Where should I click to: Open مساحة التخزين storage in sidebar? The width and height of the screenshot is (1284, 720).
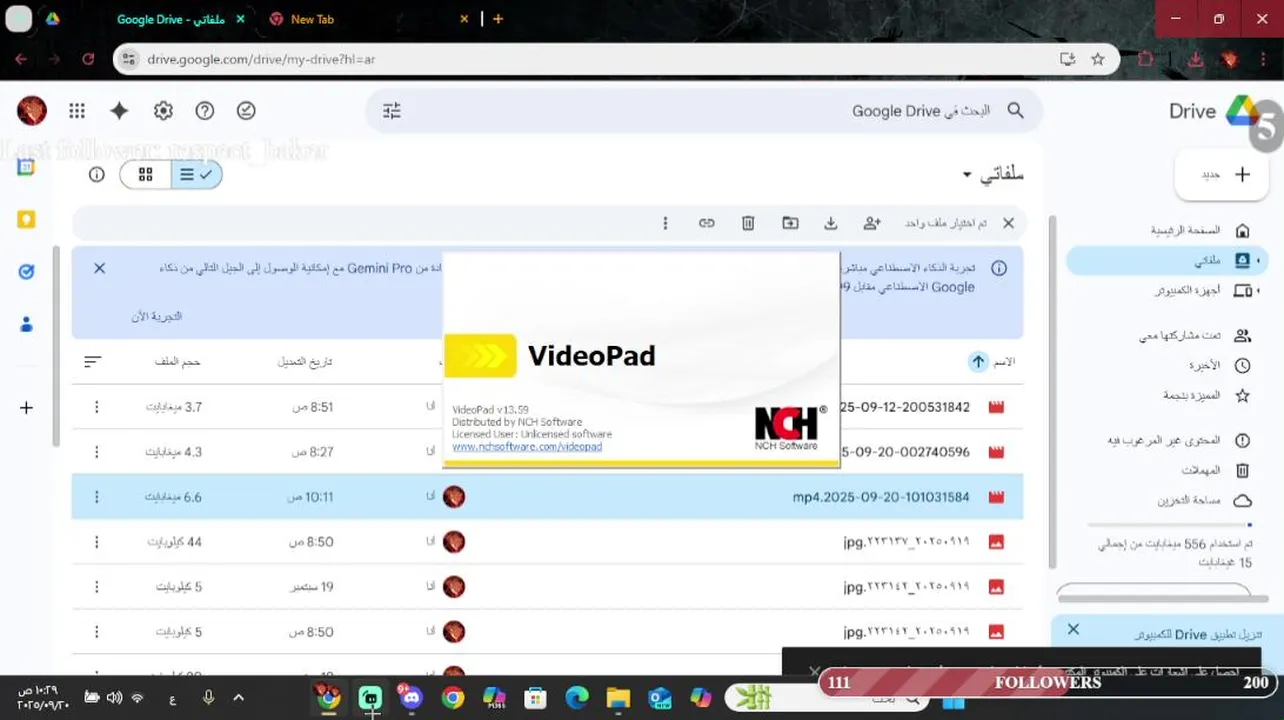point(1204,500)
